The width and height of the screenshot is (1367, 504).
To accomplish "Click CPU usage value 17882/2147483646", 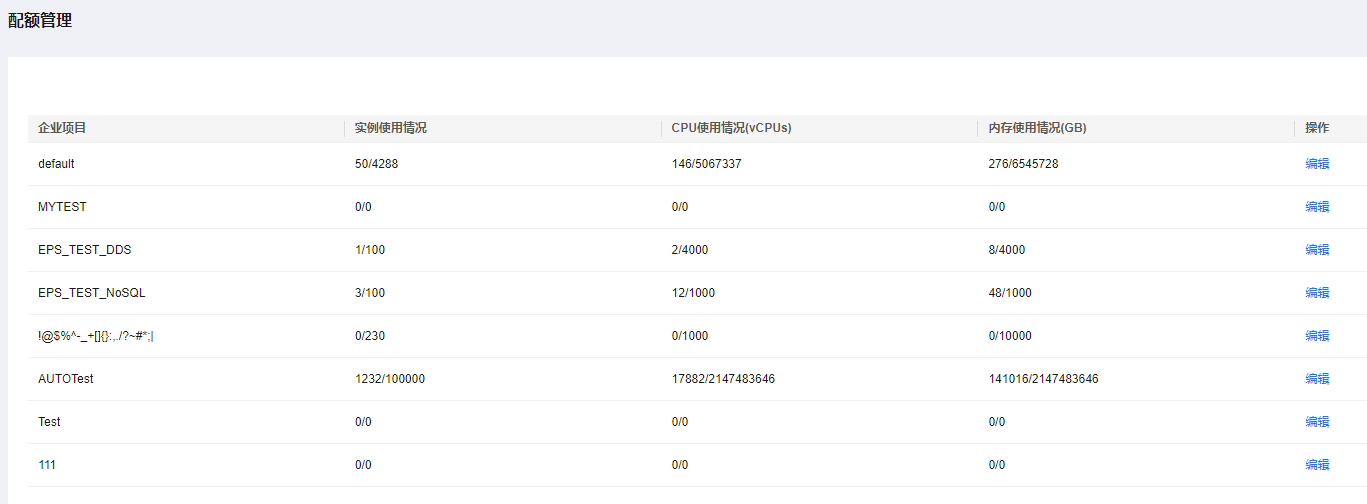I will 724,379.
